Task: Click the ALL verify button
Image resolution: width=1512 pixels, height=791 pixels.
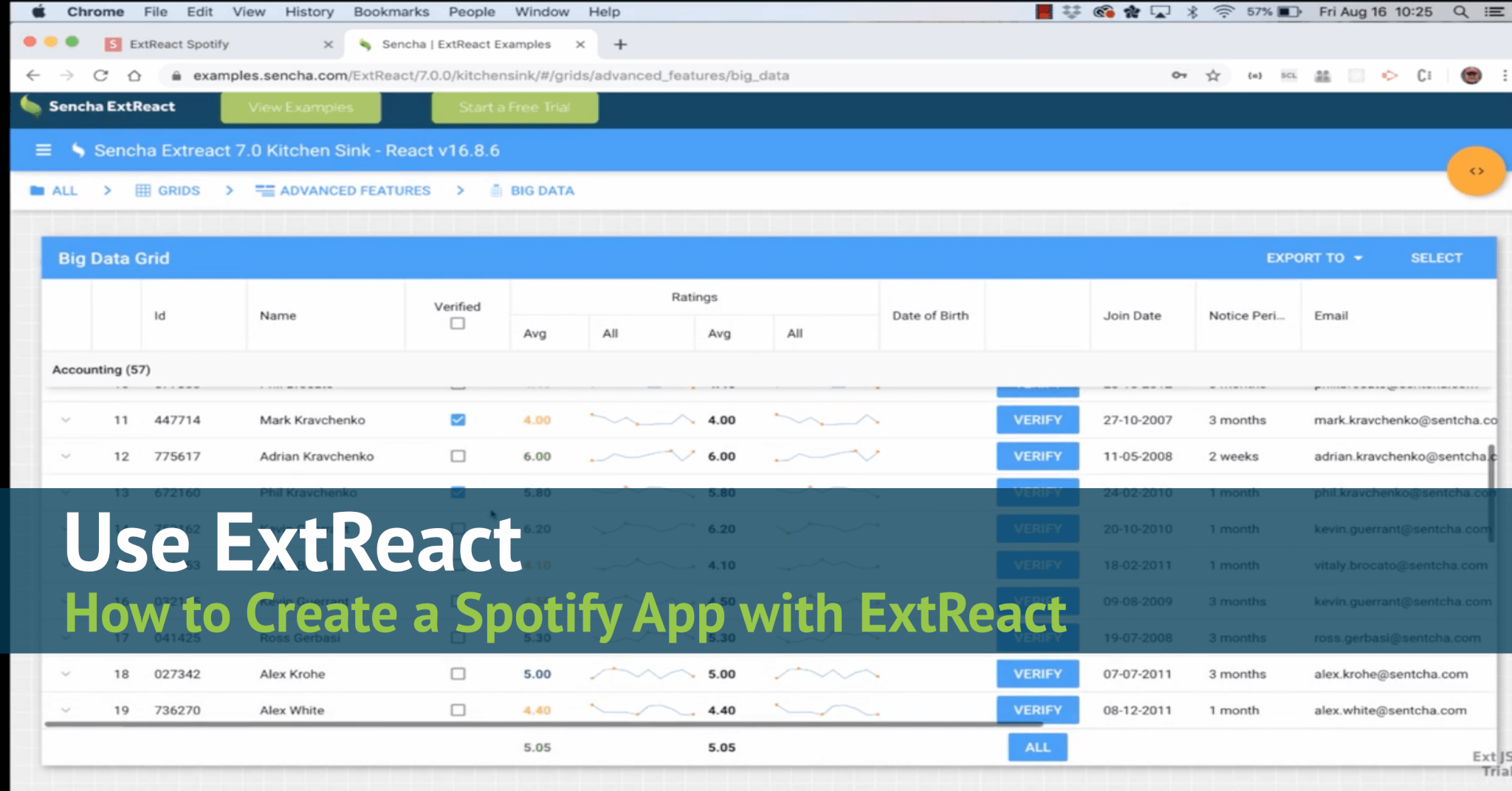Action: [x=1037, y=747]
